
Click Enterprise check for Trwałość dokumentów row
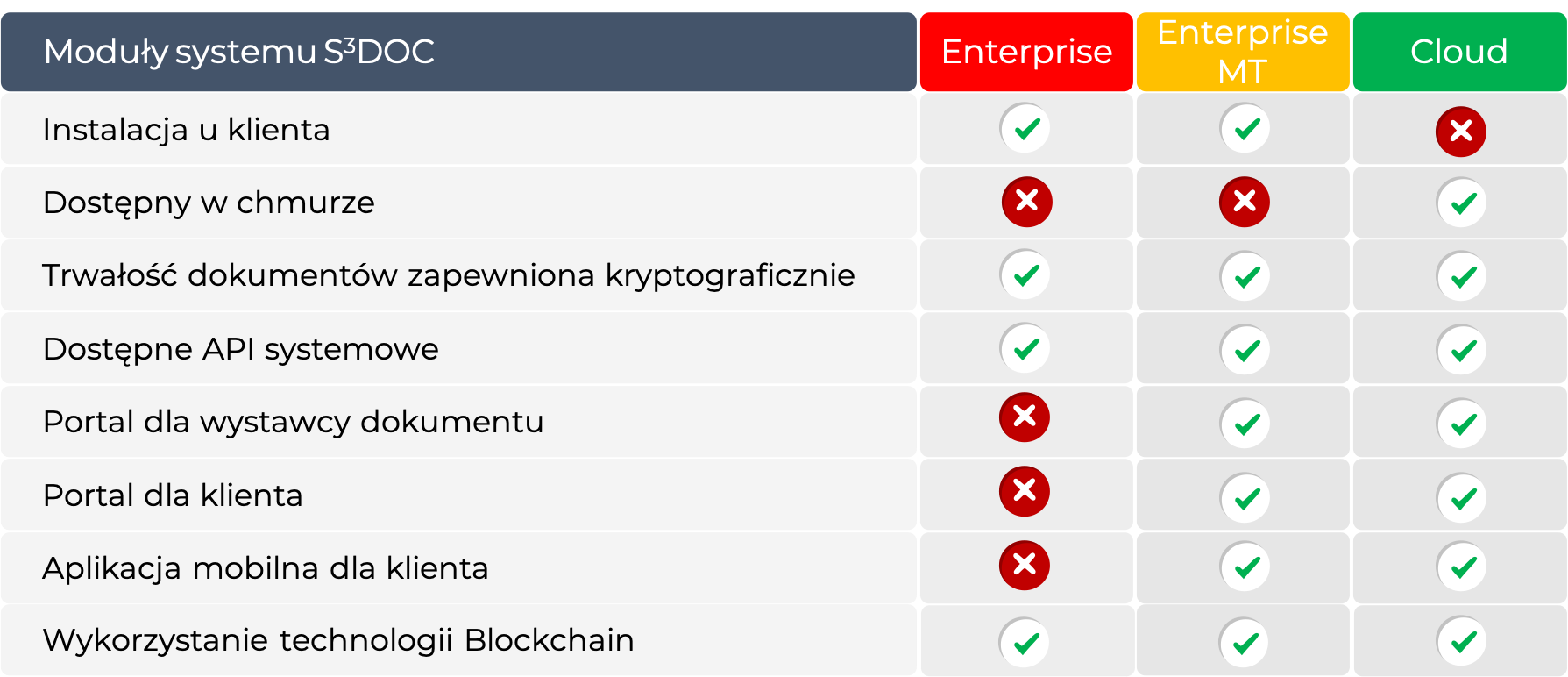tap(1025, 275)
